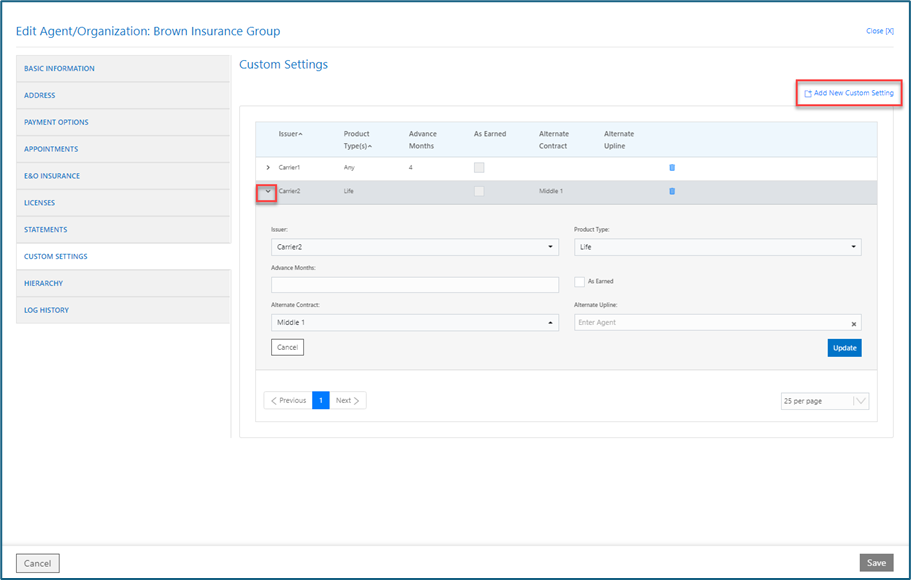Image resolution: width=911 pixels, height=580 pixels.
Task: Go to the Previous page
Action: click(288, 400)
